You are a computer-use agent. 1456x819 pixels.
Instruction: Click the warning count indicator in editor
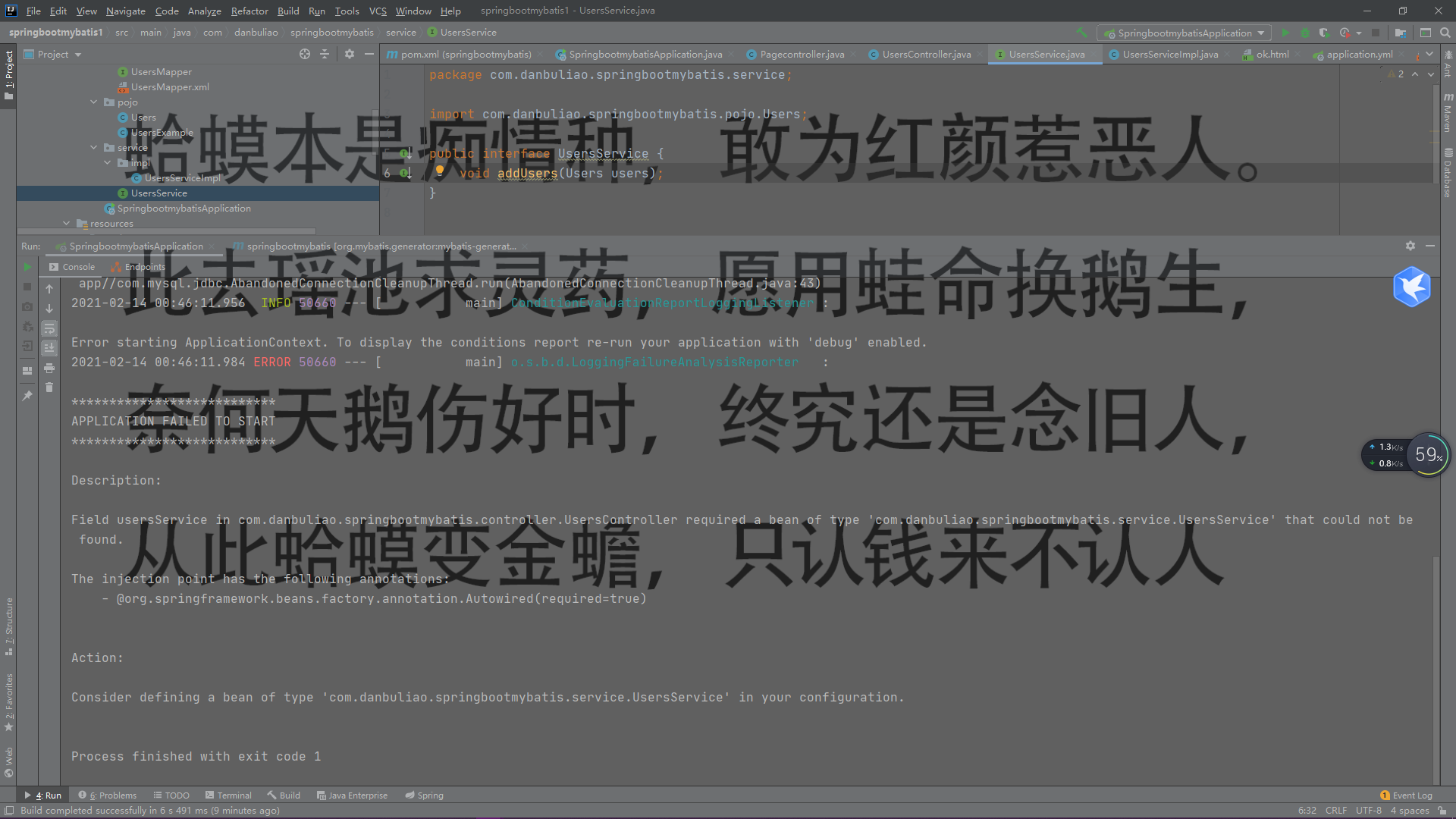1395,74
